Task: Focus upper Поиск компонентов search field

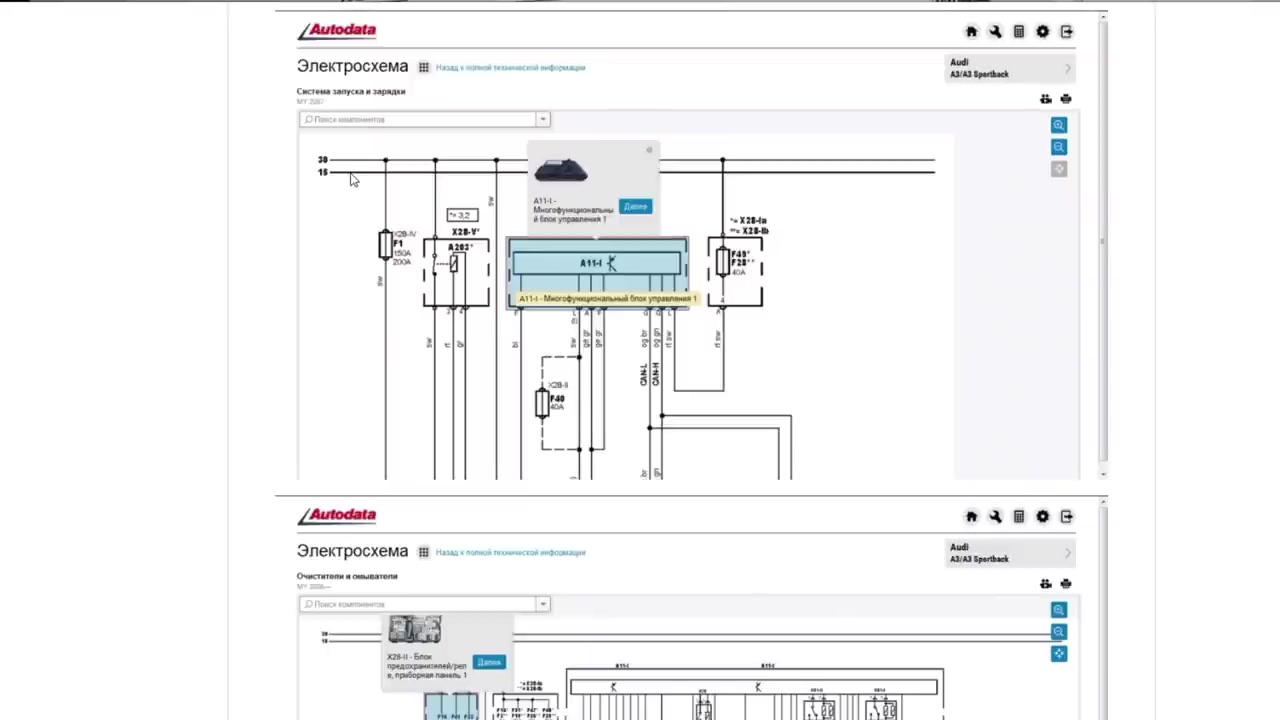Action: 418,119
